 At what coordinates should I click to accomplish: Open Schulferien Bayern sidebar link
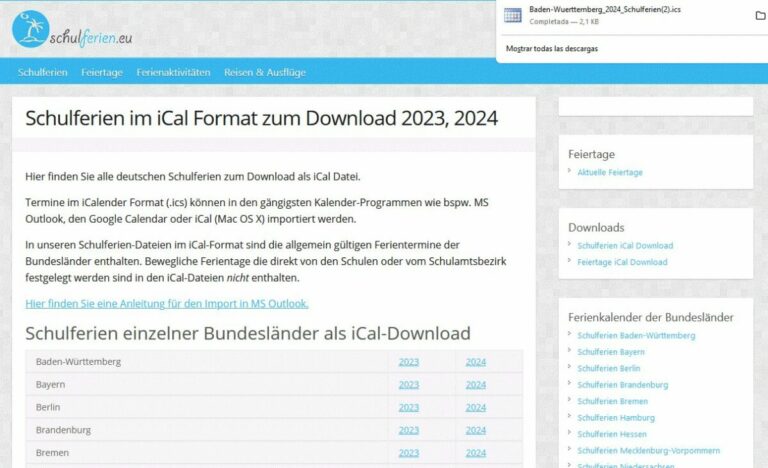click(x=611, y=352)
